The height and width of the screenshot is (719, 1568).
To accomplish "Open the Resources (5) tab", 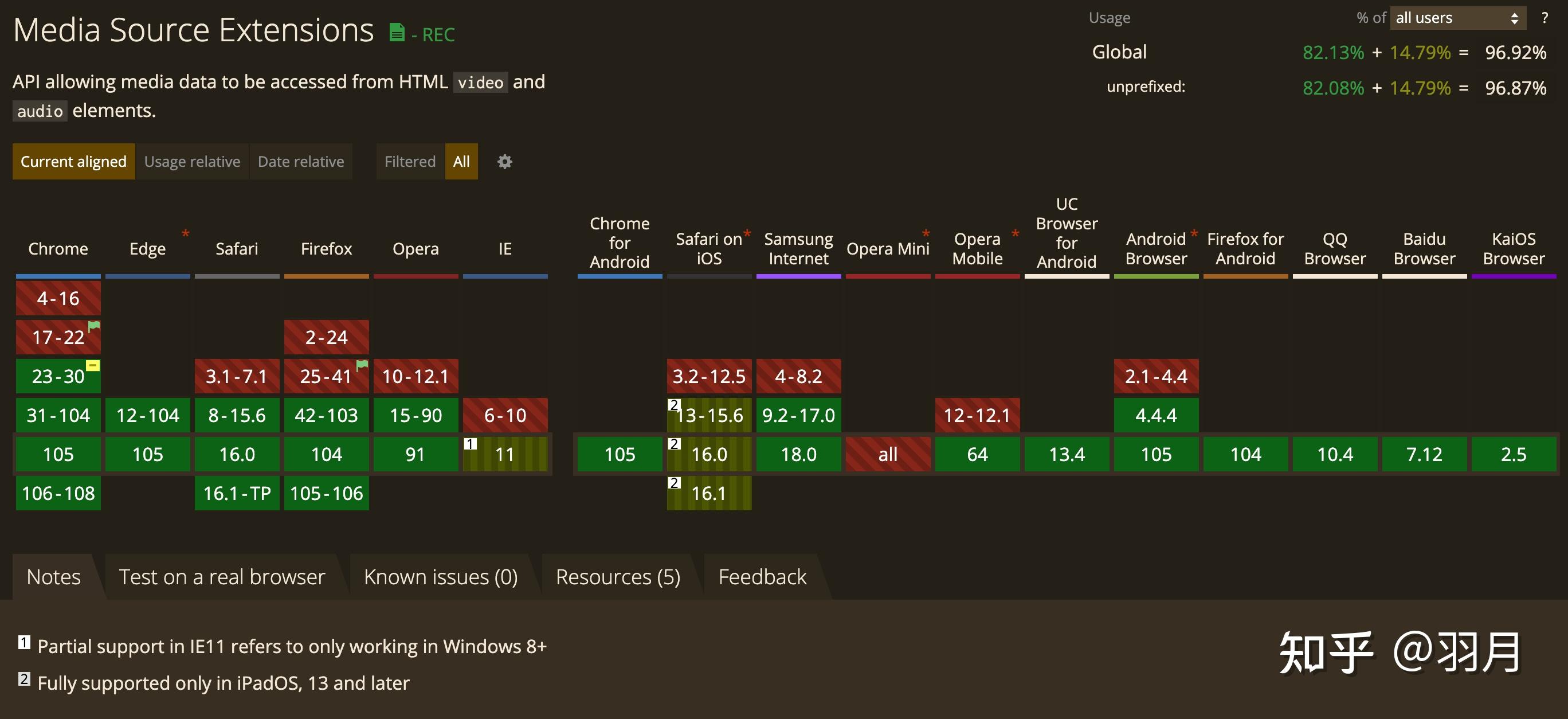I will click(x=618, y=577).
